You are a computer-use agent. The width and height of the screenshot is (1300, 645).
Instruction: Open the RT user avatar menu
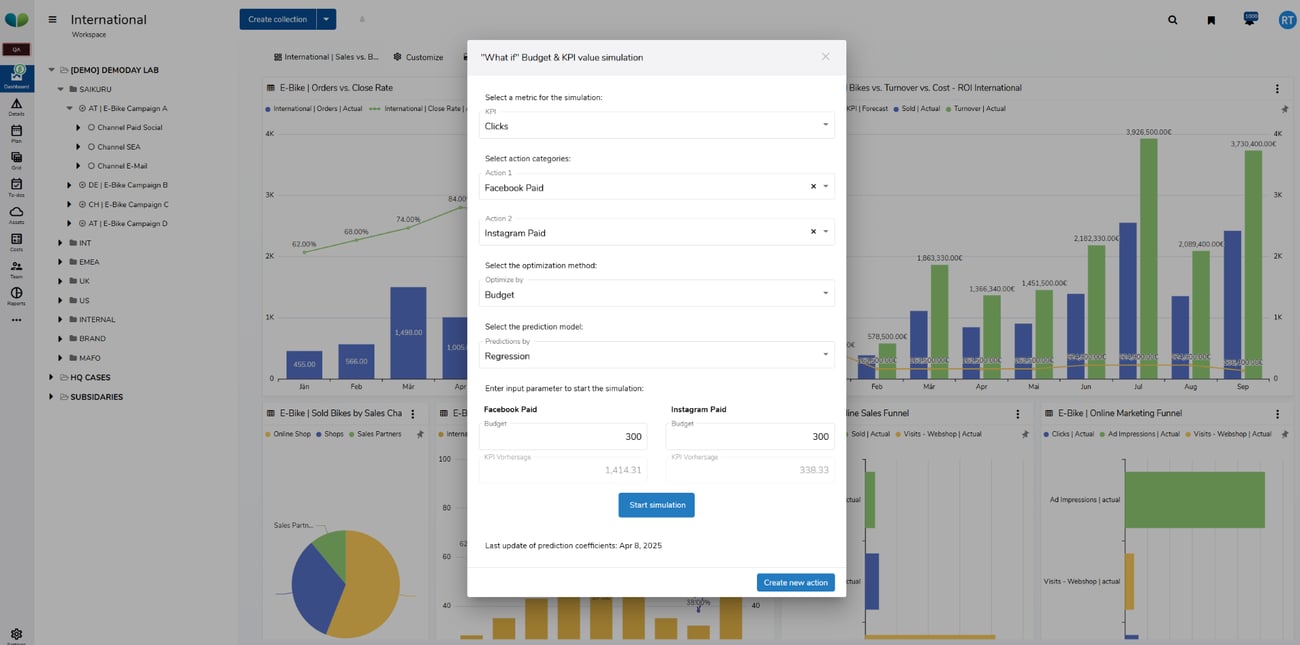pos(1287,20)
